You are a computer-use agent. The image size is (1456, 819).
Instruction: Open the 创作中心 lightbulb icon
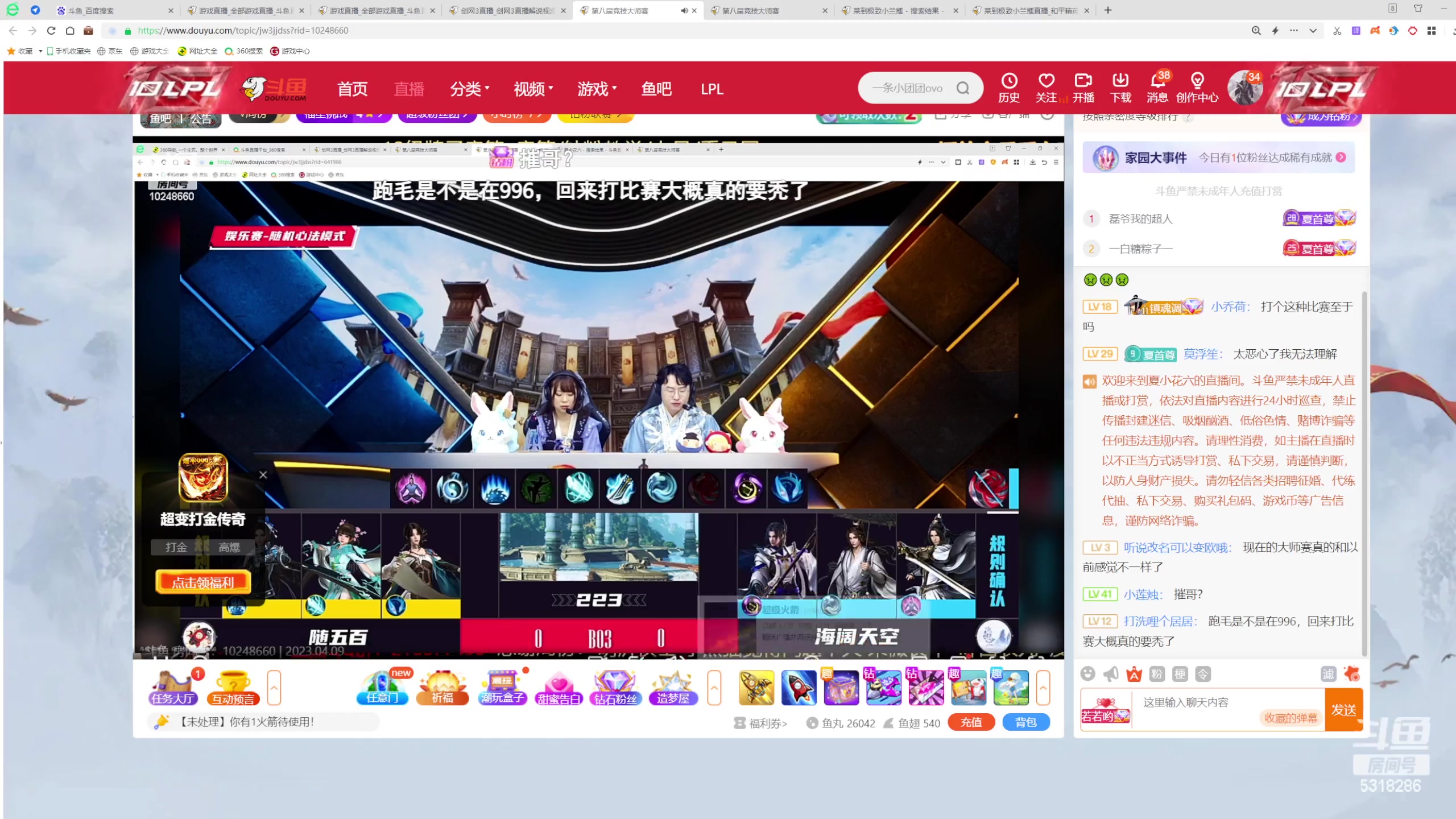(x=1197, y=88)
